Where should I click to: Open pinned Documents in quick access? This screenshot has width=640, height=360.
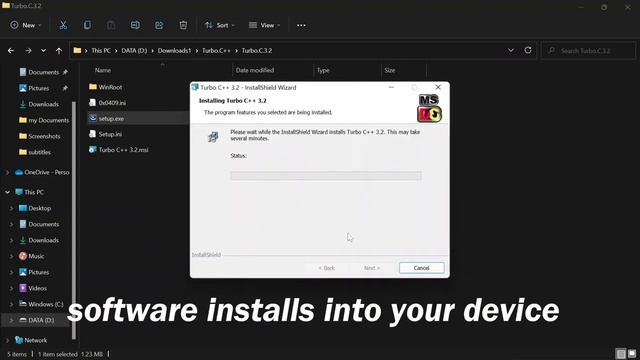(43, 72)
